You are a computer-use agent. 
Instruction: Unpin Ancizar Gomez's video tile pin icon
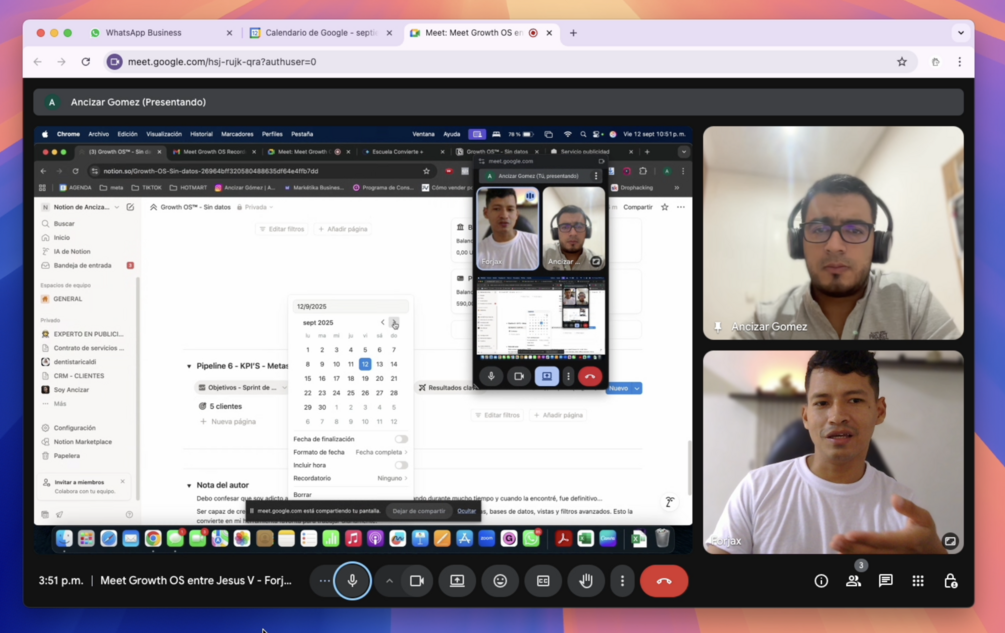[718, 327]
